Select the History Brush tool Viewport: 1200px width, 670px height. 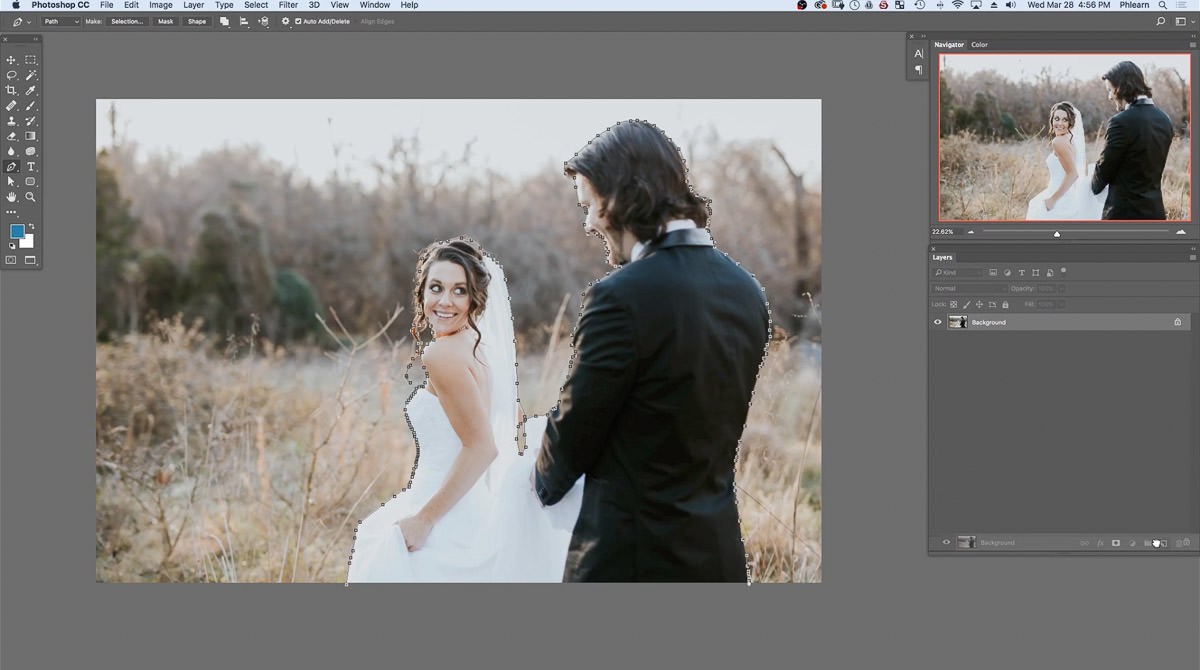pyautogui.click(x=31, y=121)
